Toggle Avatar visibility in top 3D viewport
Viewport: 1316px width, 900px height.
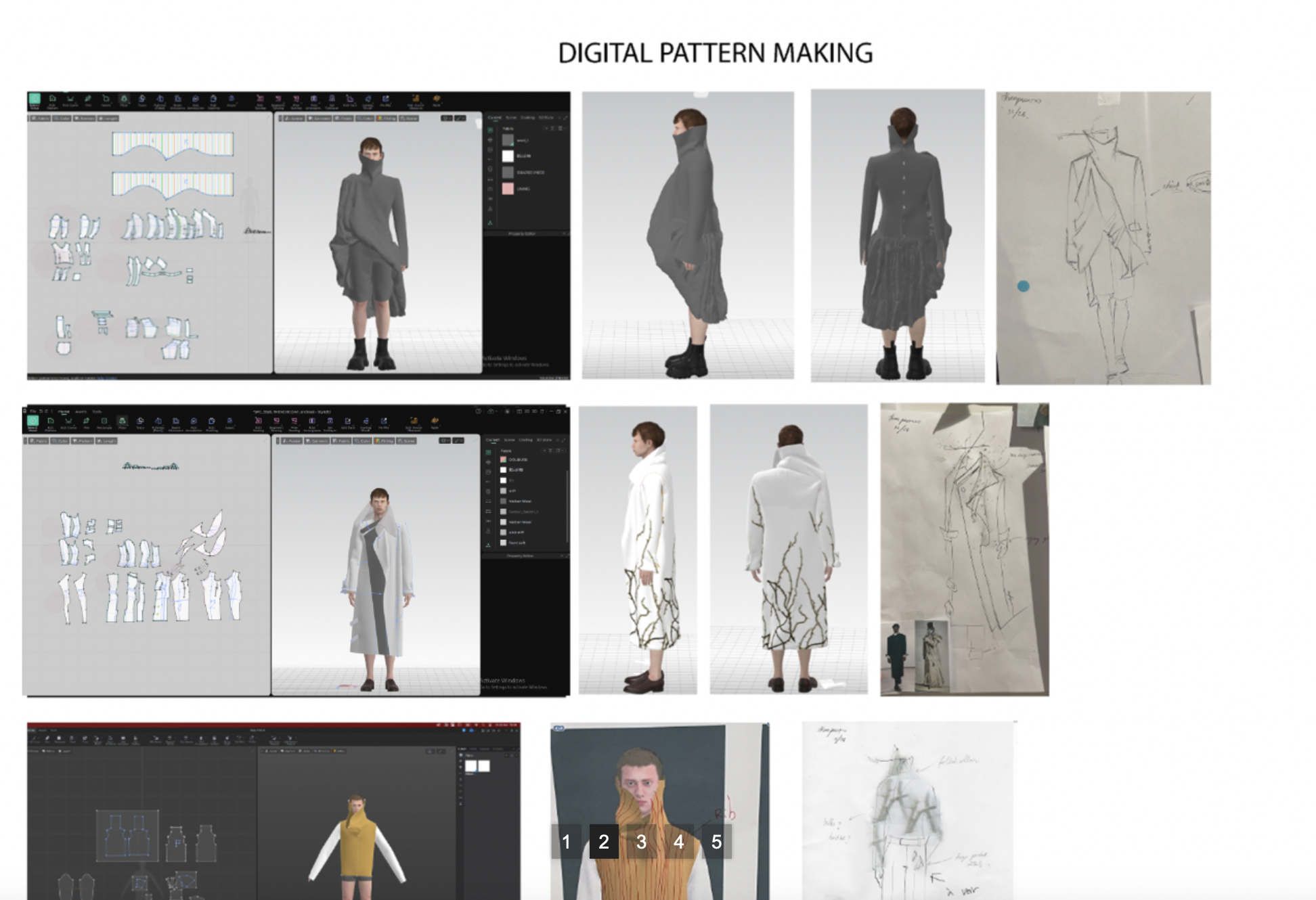click(x=294, y=118)
